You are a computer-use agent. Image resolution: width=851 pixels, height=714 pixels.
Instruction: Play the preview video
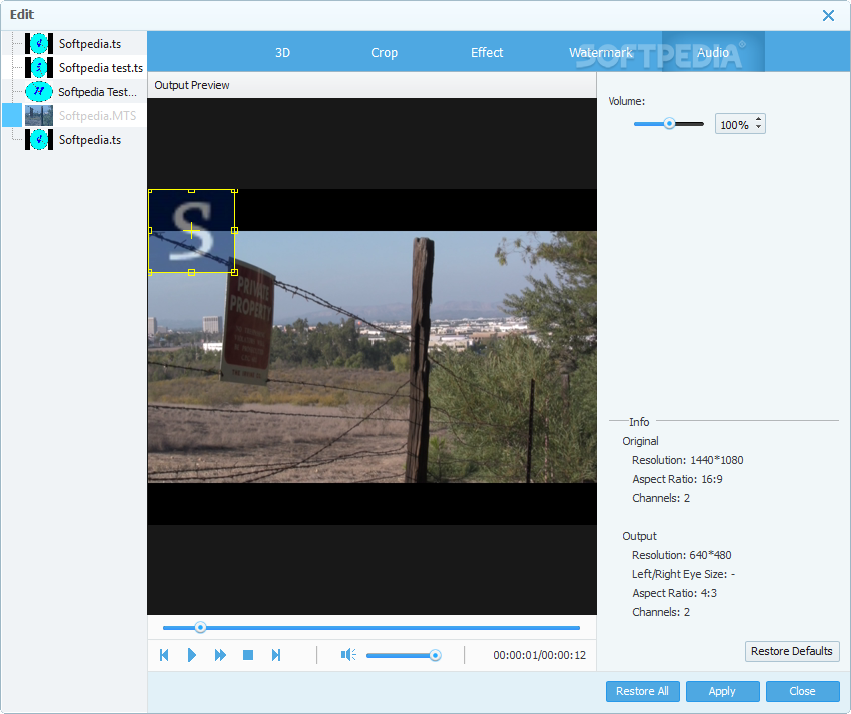click(192, 655)
